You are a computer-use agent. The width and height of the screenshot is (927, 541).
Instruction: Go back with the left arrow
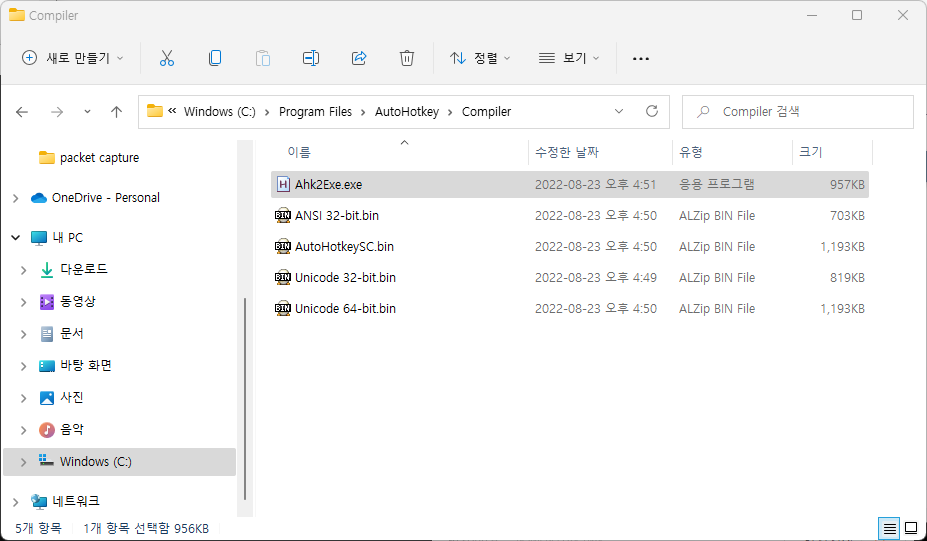click(22, 112)
